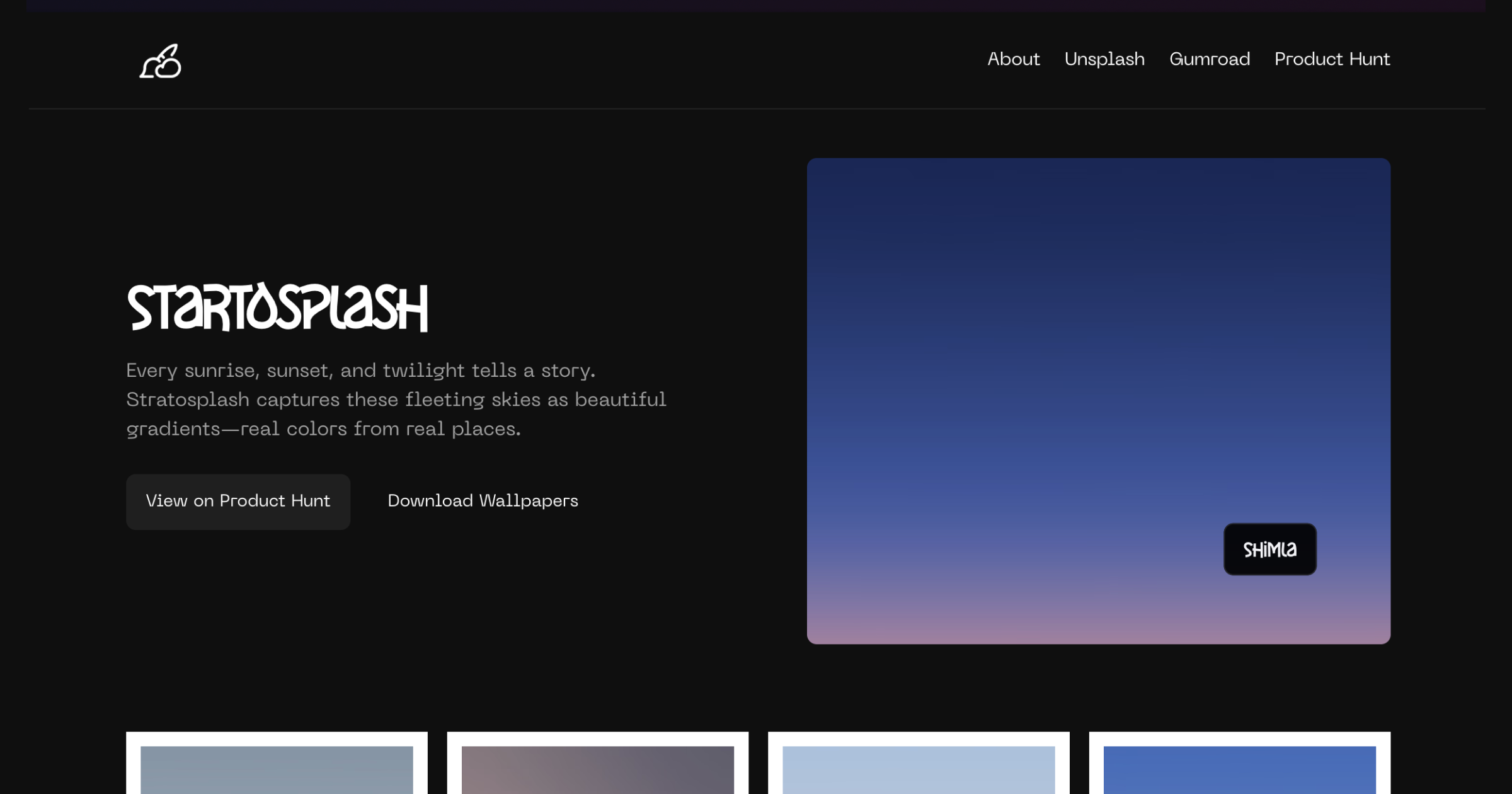Go to the Unsplash nav link
Image resolution: width=1512 pixels, height=794 pixels.
1104,59
